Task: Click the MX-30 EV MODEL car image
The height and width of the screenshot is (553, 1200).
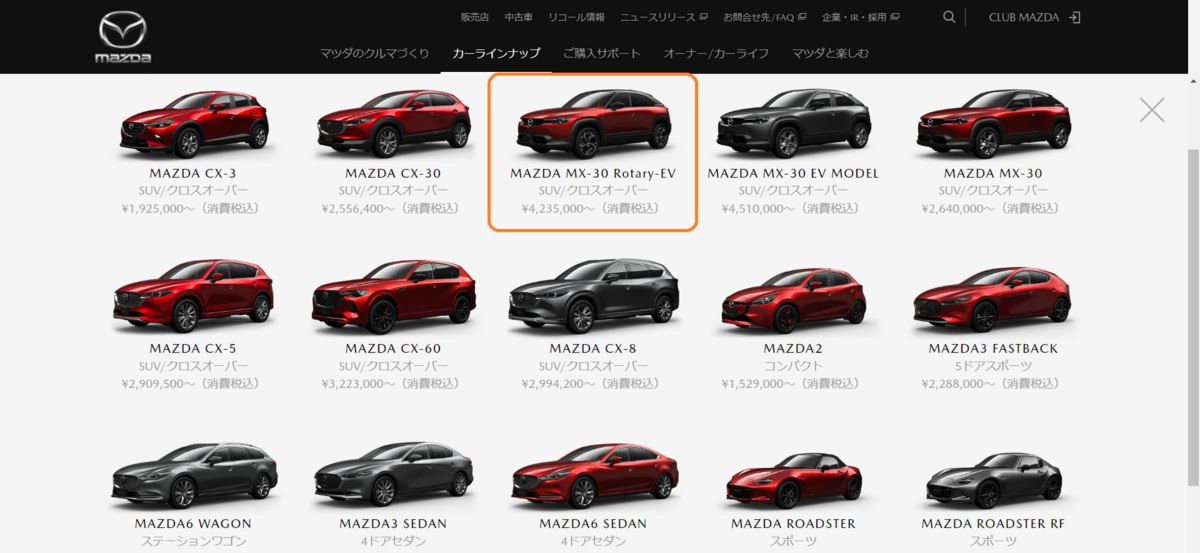Action: pos(793,123)
